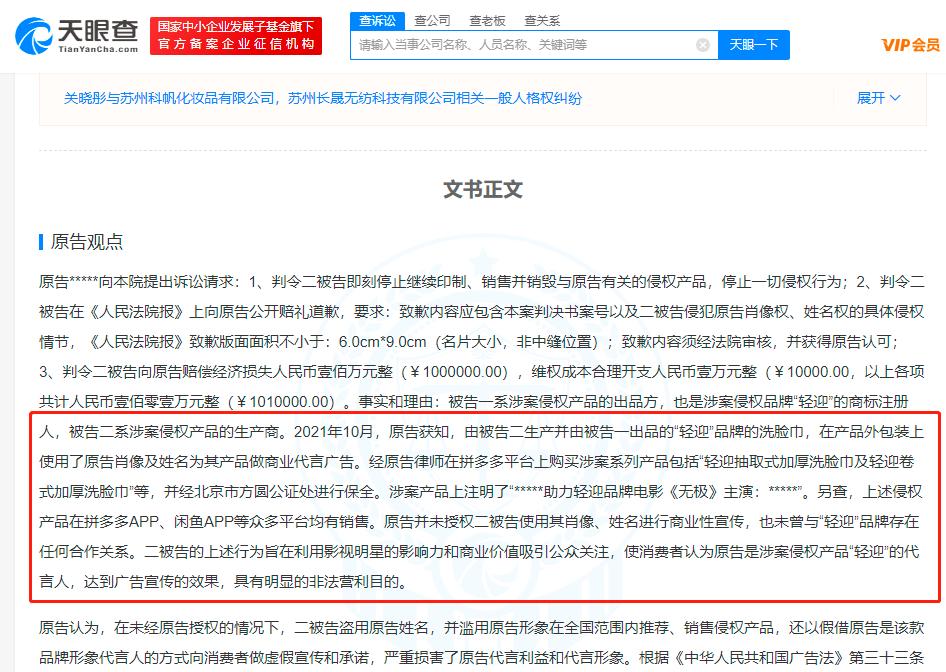Image resolution: width=946 pixels, height=672 pixels.
Task: Clear the search box using the x icon
Action: coord(703,44)
